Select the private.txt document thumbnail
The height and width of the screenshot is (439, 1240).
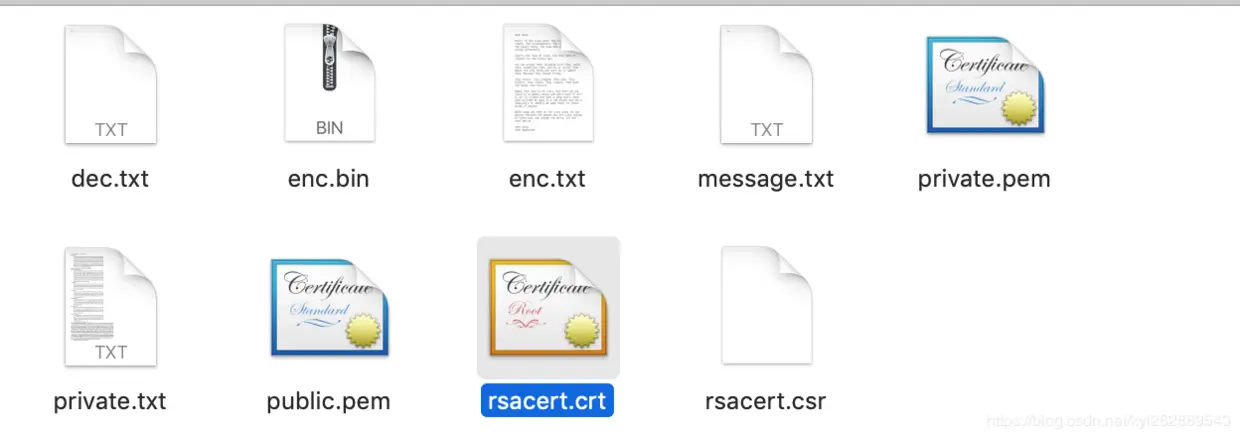(x=110, y=308)
